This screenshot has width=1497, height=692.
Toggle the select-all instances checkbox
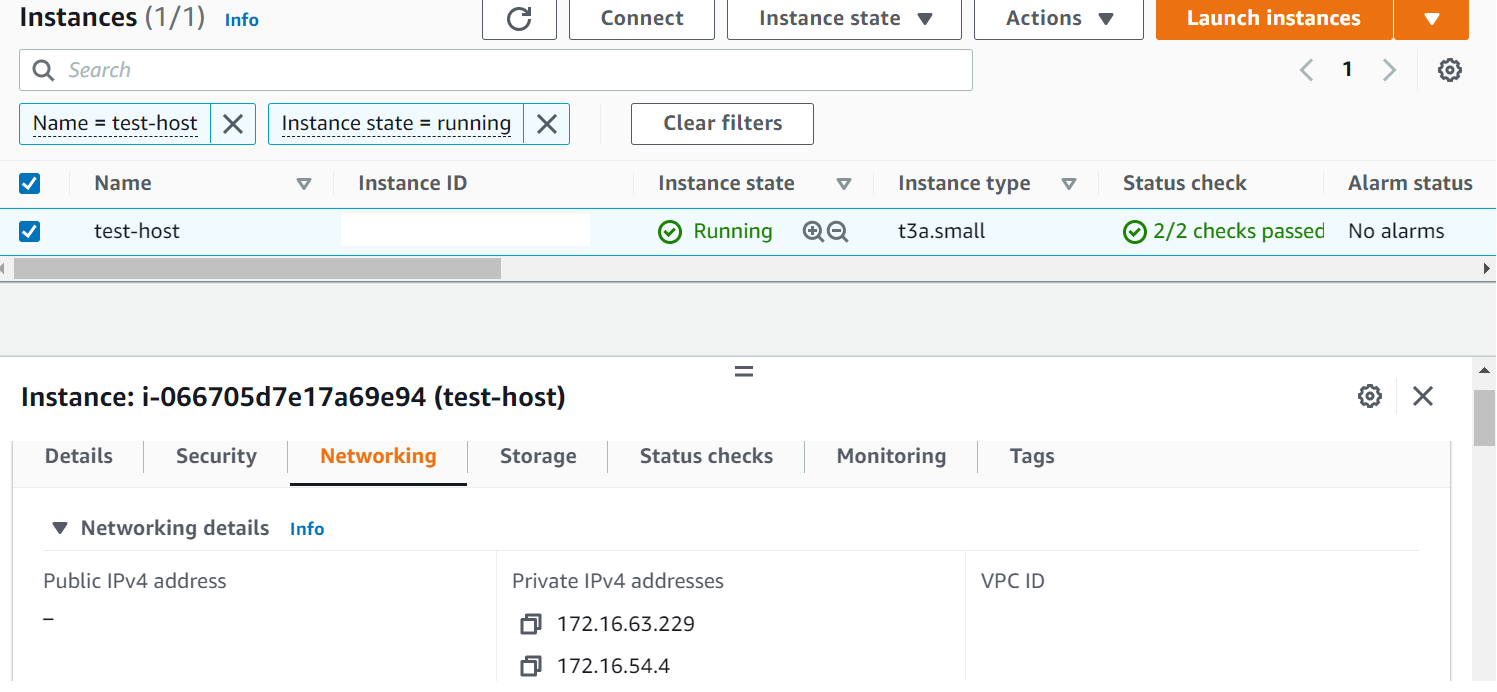click(x=30, y=183)
